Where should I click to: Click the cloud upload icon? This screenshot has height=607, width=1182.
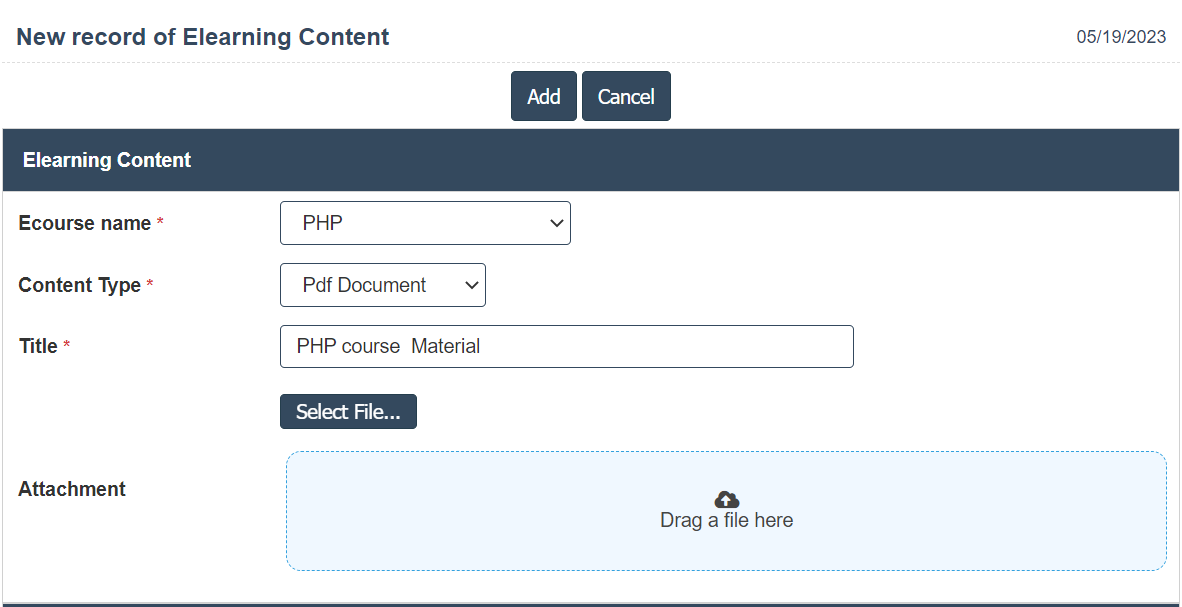click(727, 499)
